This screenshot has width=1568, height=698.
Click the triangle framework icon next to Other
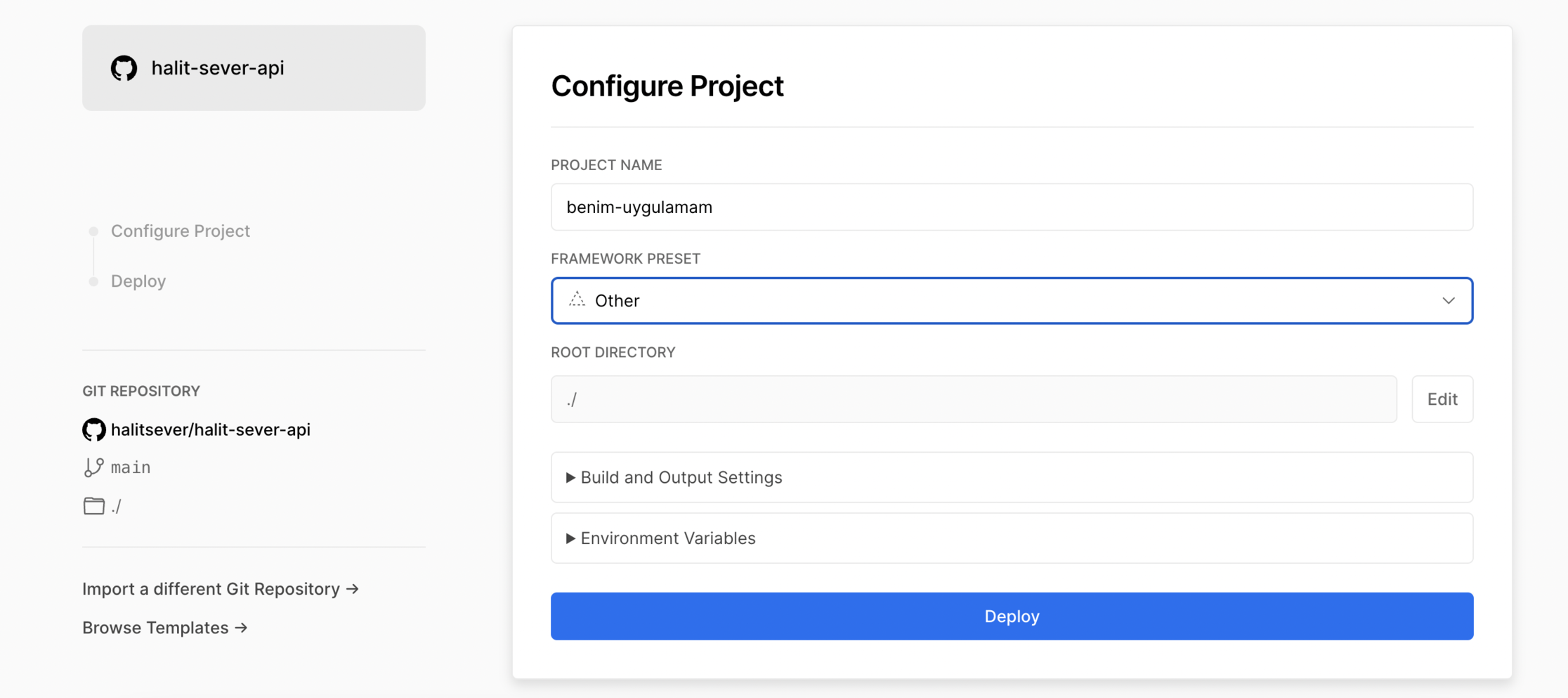coord(577,299)
